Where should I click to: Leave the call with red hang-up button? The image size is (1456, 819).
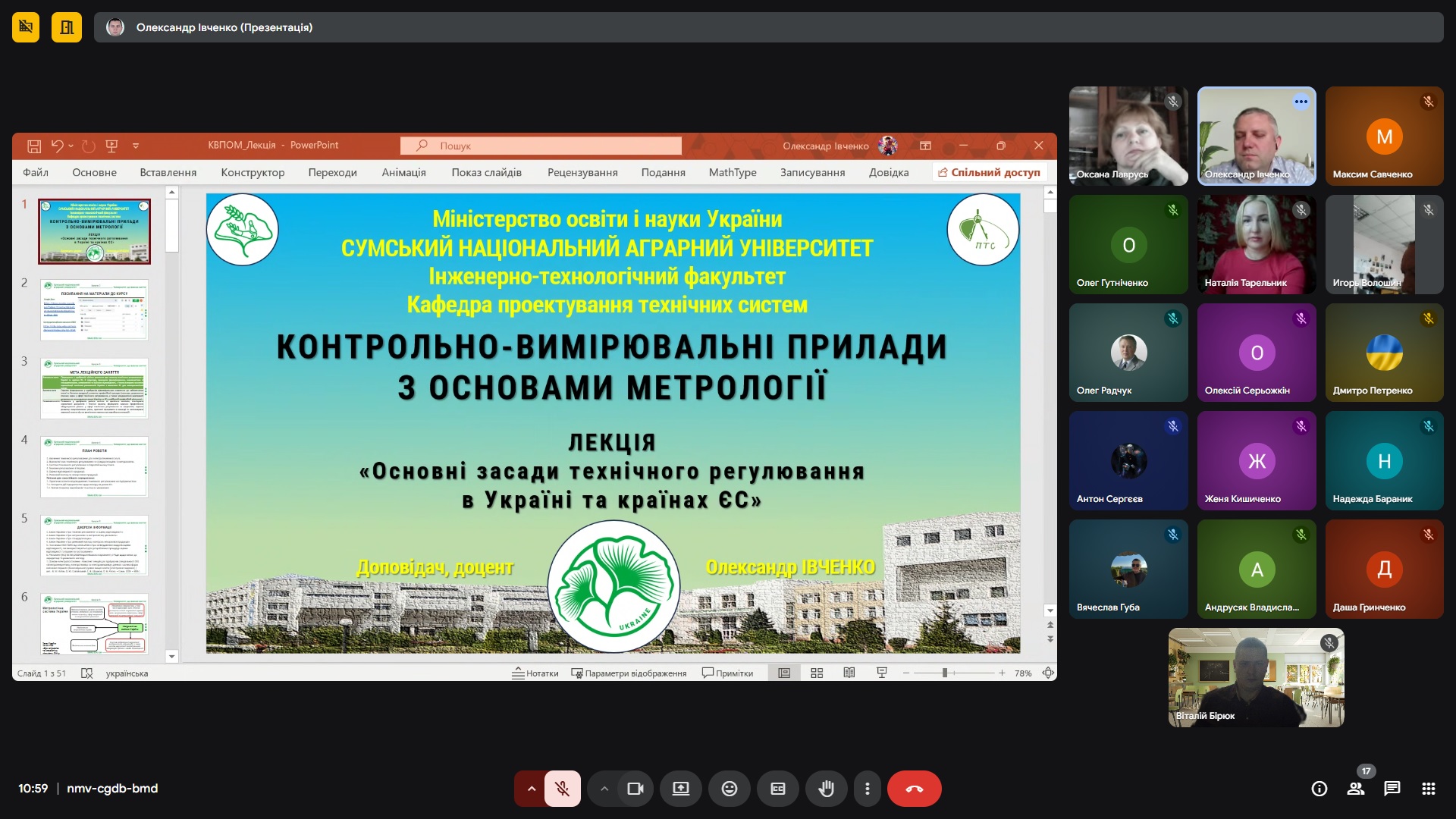click(x=914, y=789)
